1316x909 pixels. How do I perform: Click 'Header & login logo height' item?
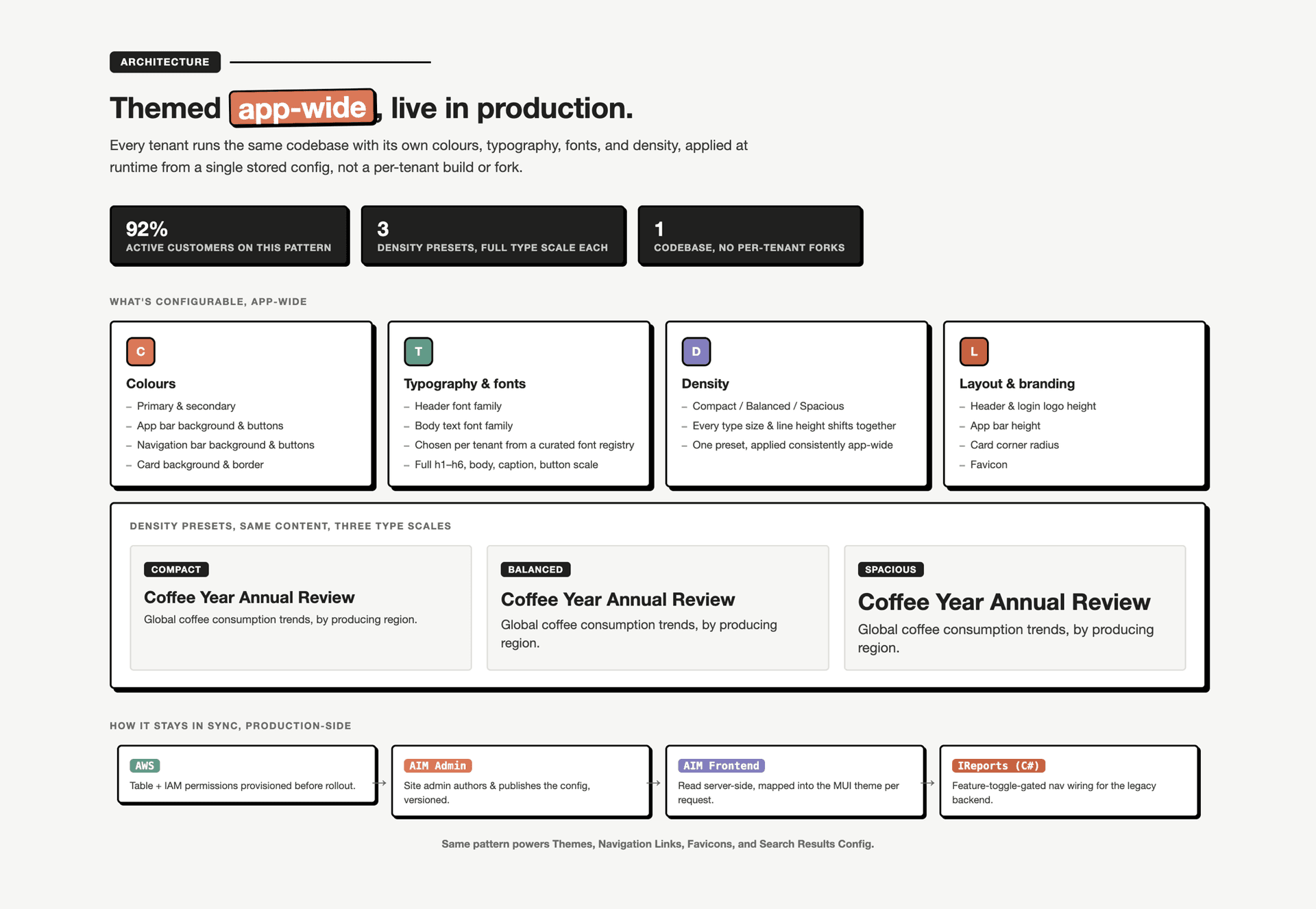coord(1033,406)
